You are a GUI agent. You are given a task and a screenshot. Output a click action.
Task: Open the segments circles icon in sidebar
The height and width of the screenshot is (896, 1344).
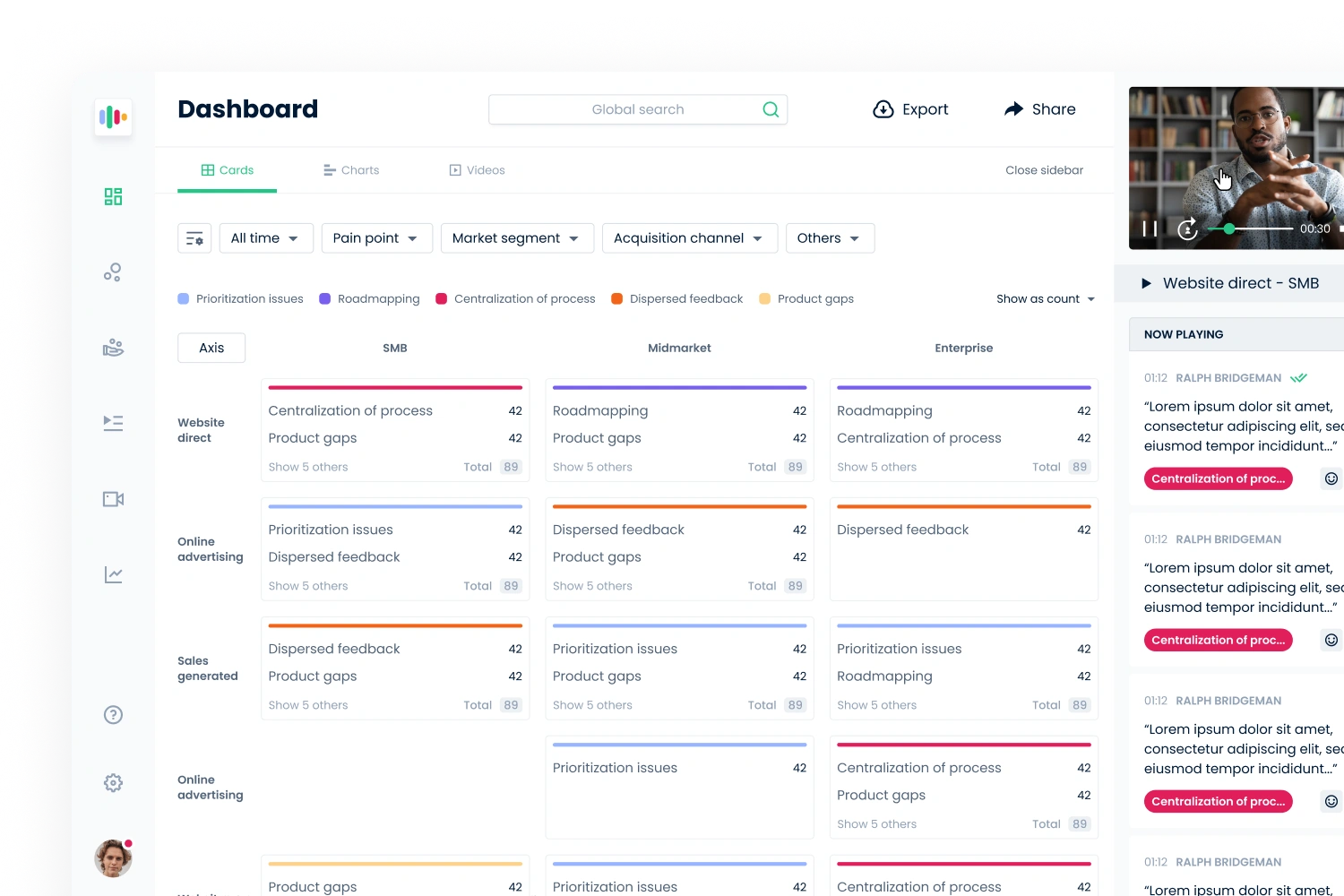pyautogui.click(x=113, y=271)
